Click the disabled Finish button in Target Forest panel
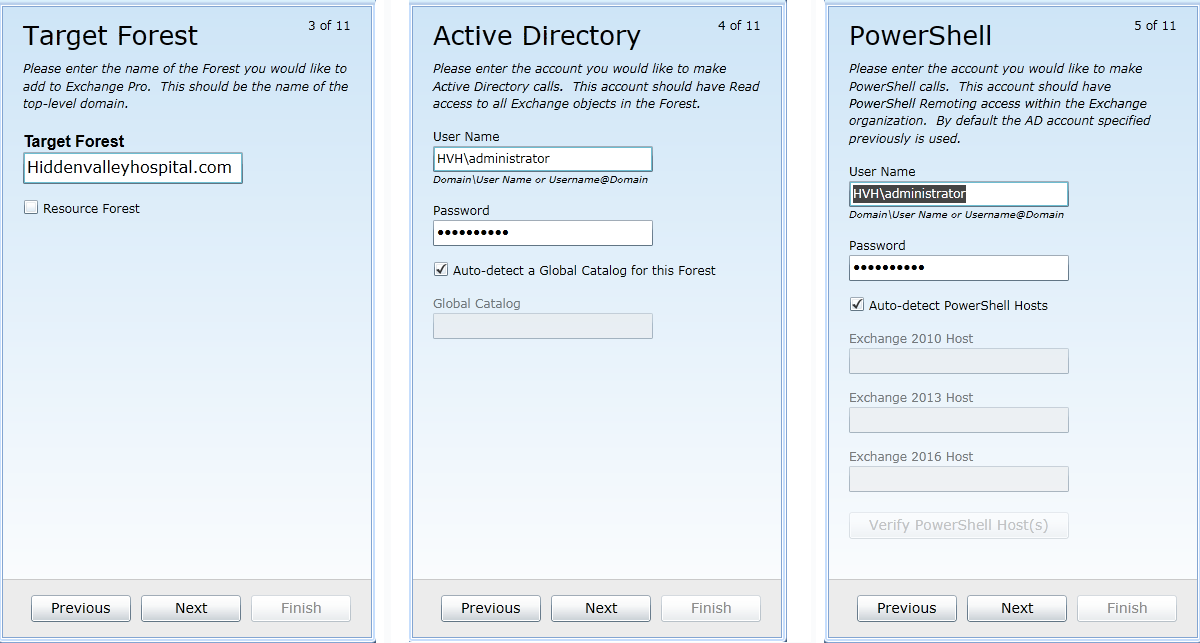 pos(301,608)
